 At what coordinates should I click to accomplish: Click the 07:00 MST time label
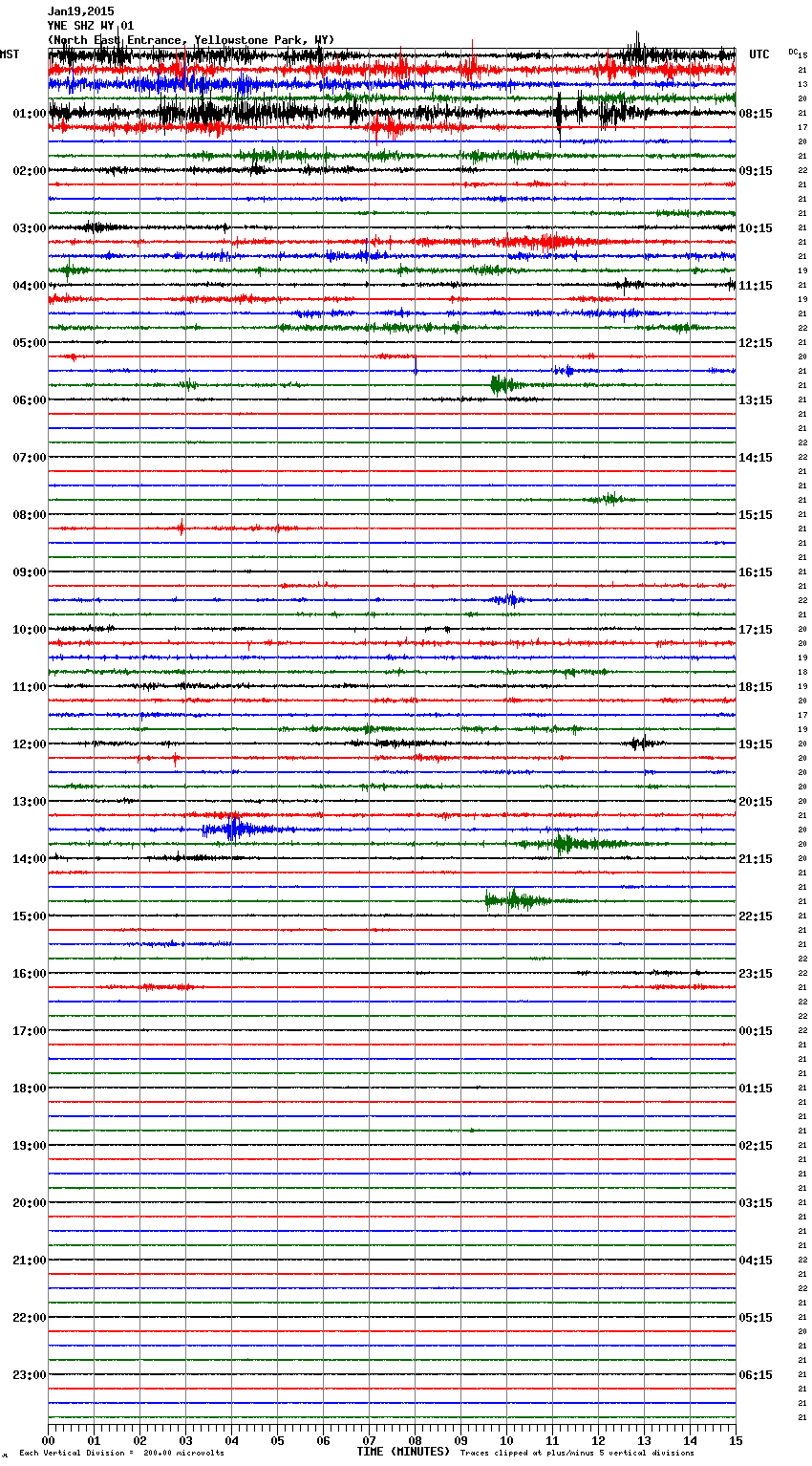click(x=30, y=458)
